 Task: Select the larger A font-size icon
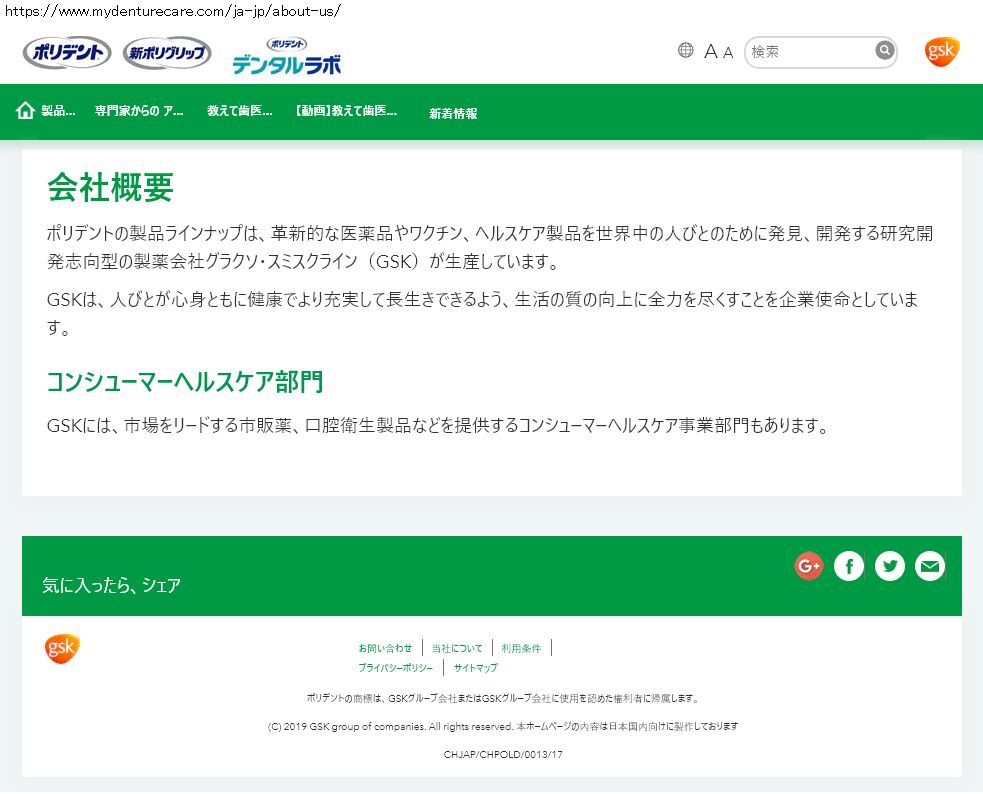[x=711, y=51]
